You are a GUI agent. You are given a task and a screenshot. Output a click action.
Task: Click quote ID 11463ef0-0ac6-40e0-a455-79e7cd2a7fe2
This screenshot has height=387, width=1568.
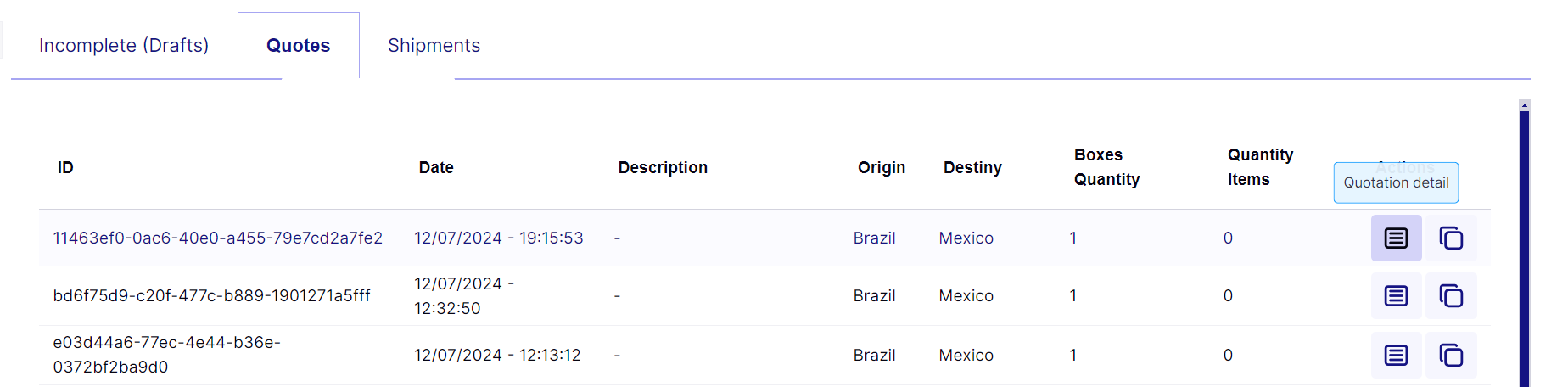click(x=218, y=238)
